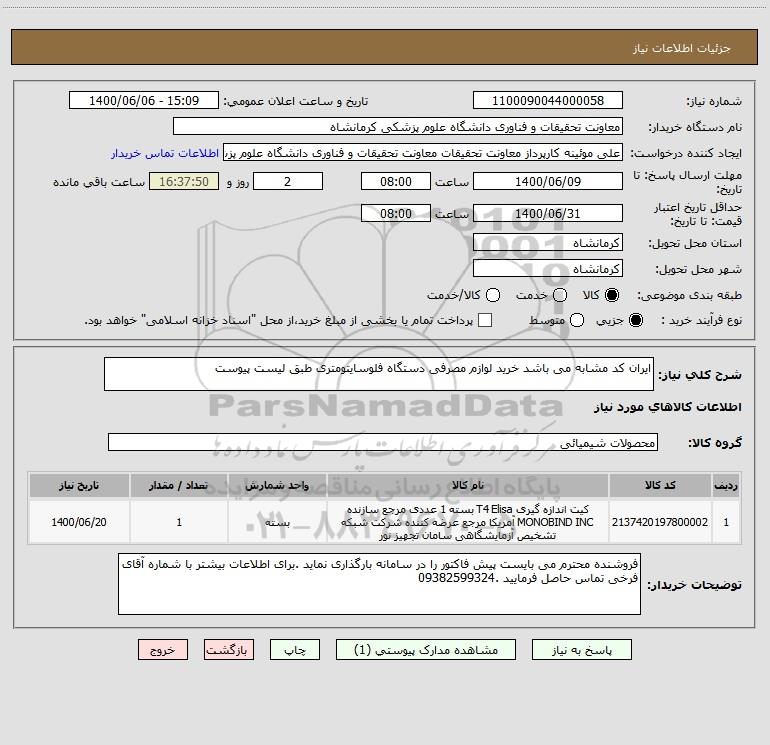This screenshot has width=770, height=745.
Task: Select the جزیی purchase type radio
Action: [635, 320]
